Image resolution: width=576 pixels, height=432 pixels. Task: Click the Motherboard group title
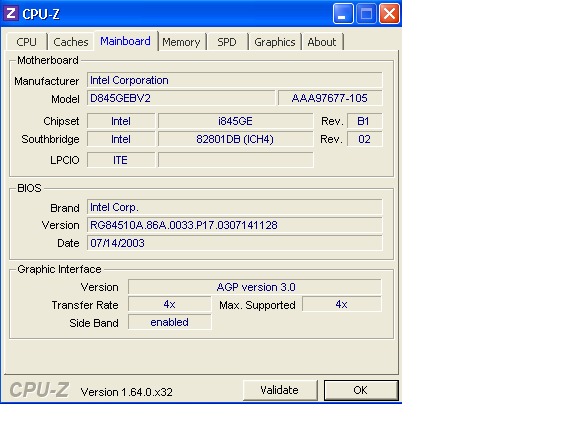click(x=48, y=60)
